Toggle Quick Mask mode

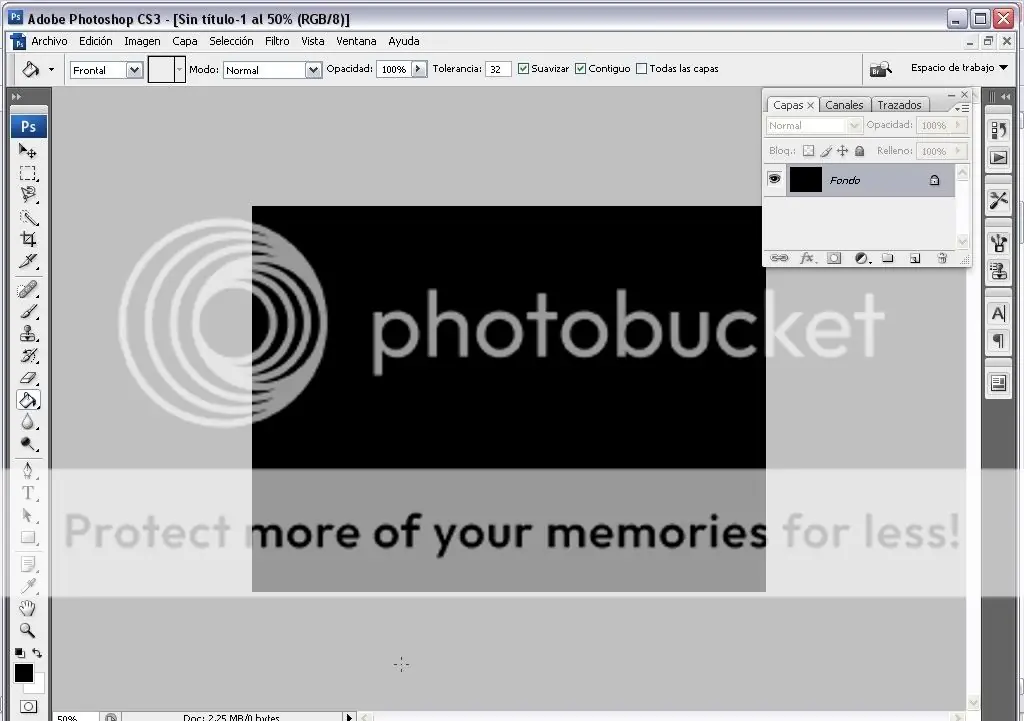coord(28,706)
